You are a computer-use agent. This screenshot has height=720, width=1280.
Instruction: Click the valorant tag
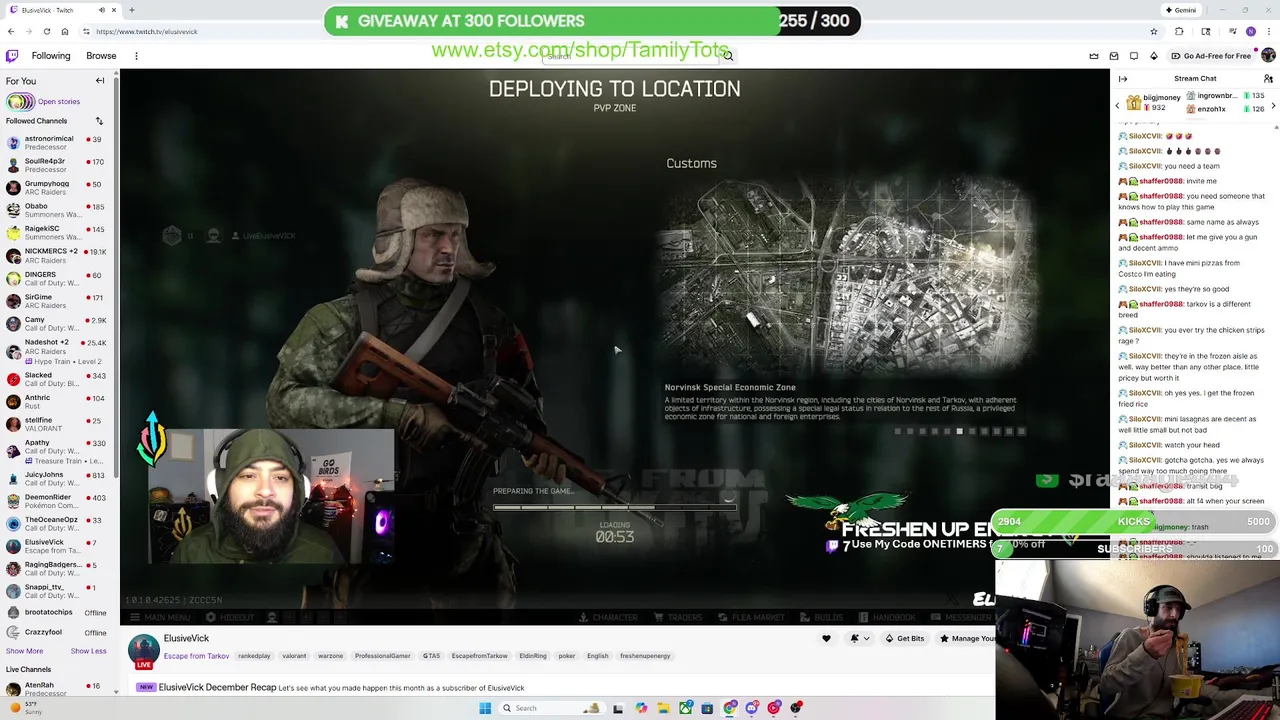click(x=294, y=656)
